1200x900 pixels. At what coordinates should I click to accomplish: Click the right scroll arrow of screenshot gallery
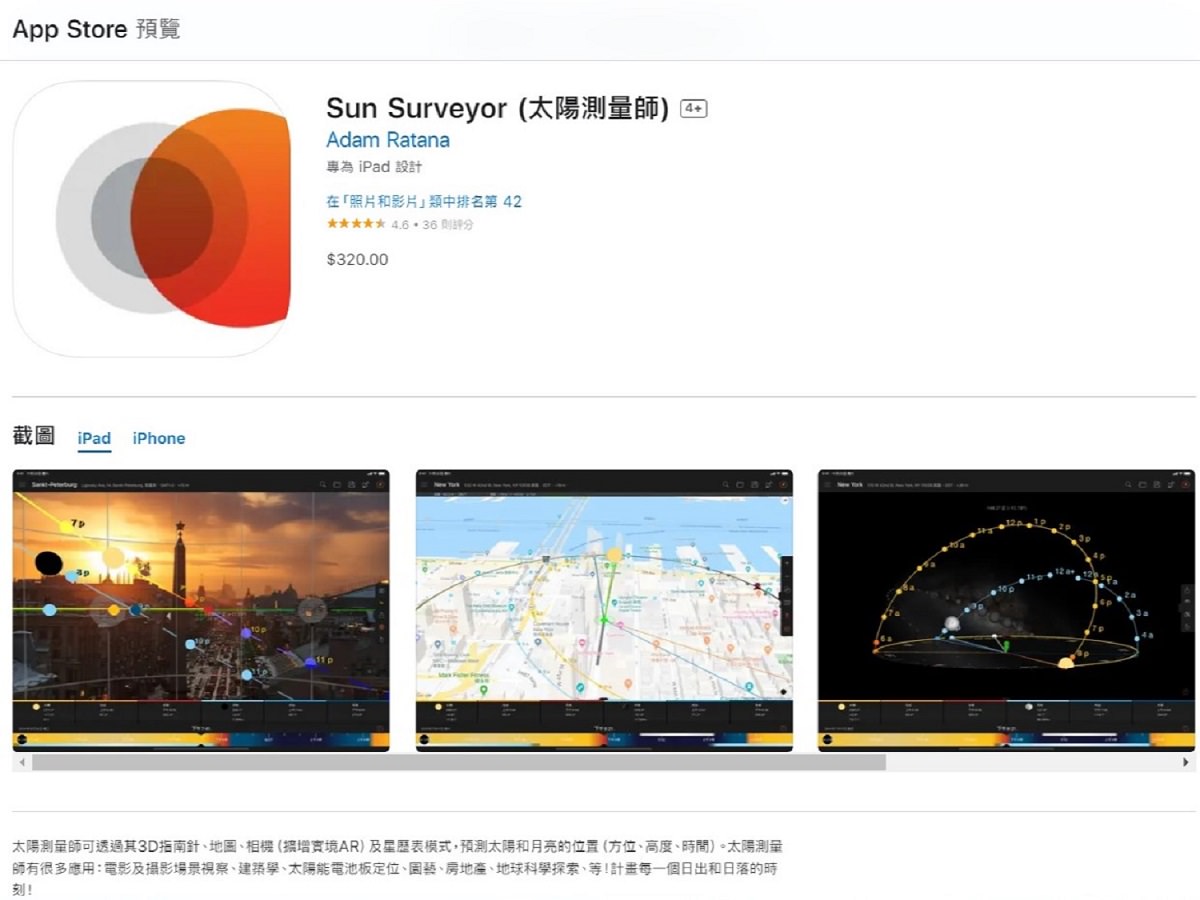pos(1187,762)
